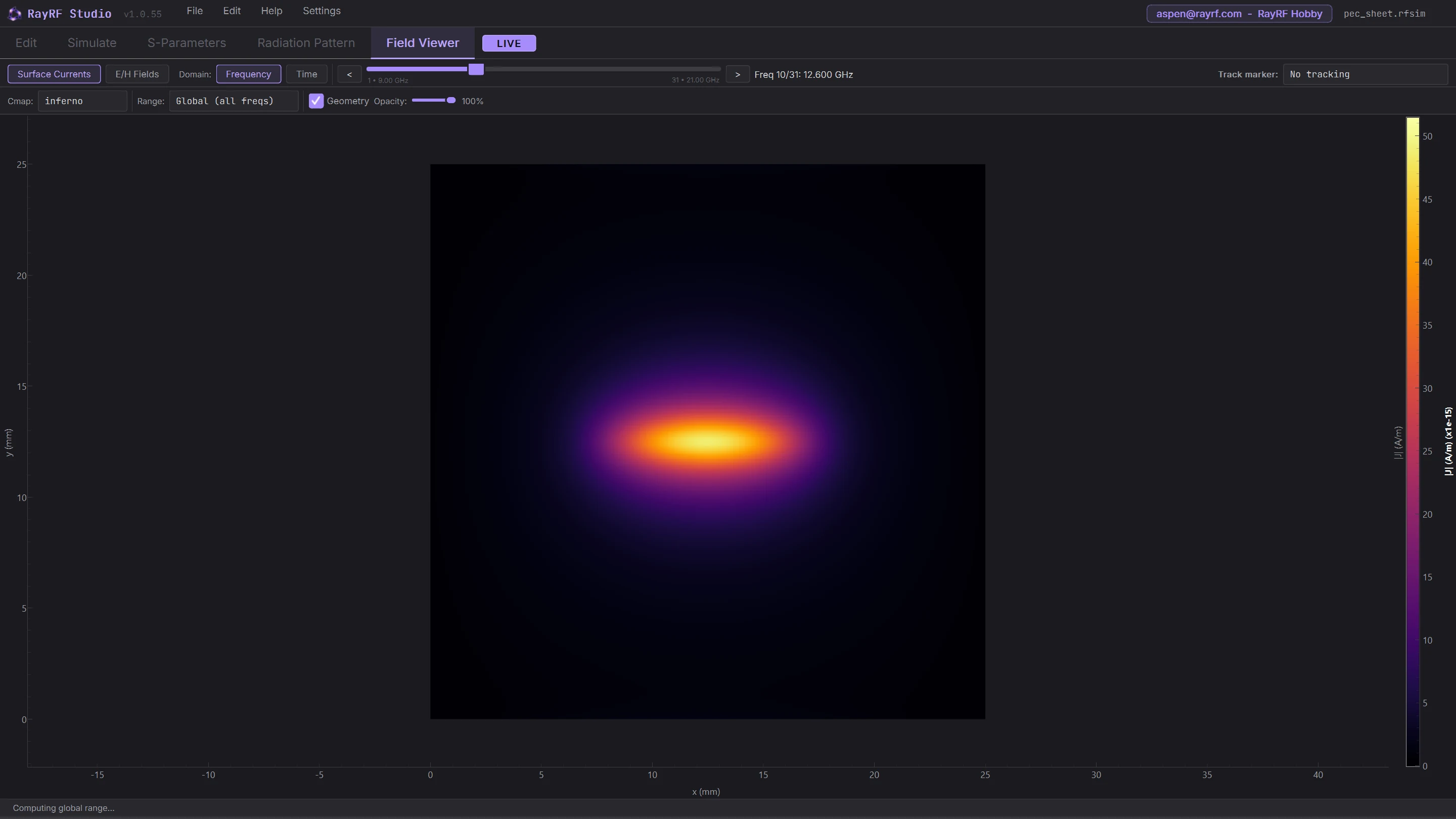Image resolution: width=1456 pixels, height=819 pixels.
Task: Click the frequency slider handle
Action: (x=476, y=69)
